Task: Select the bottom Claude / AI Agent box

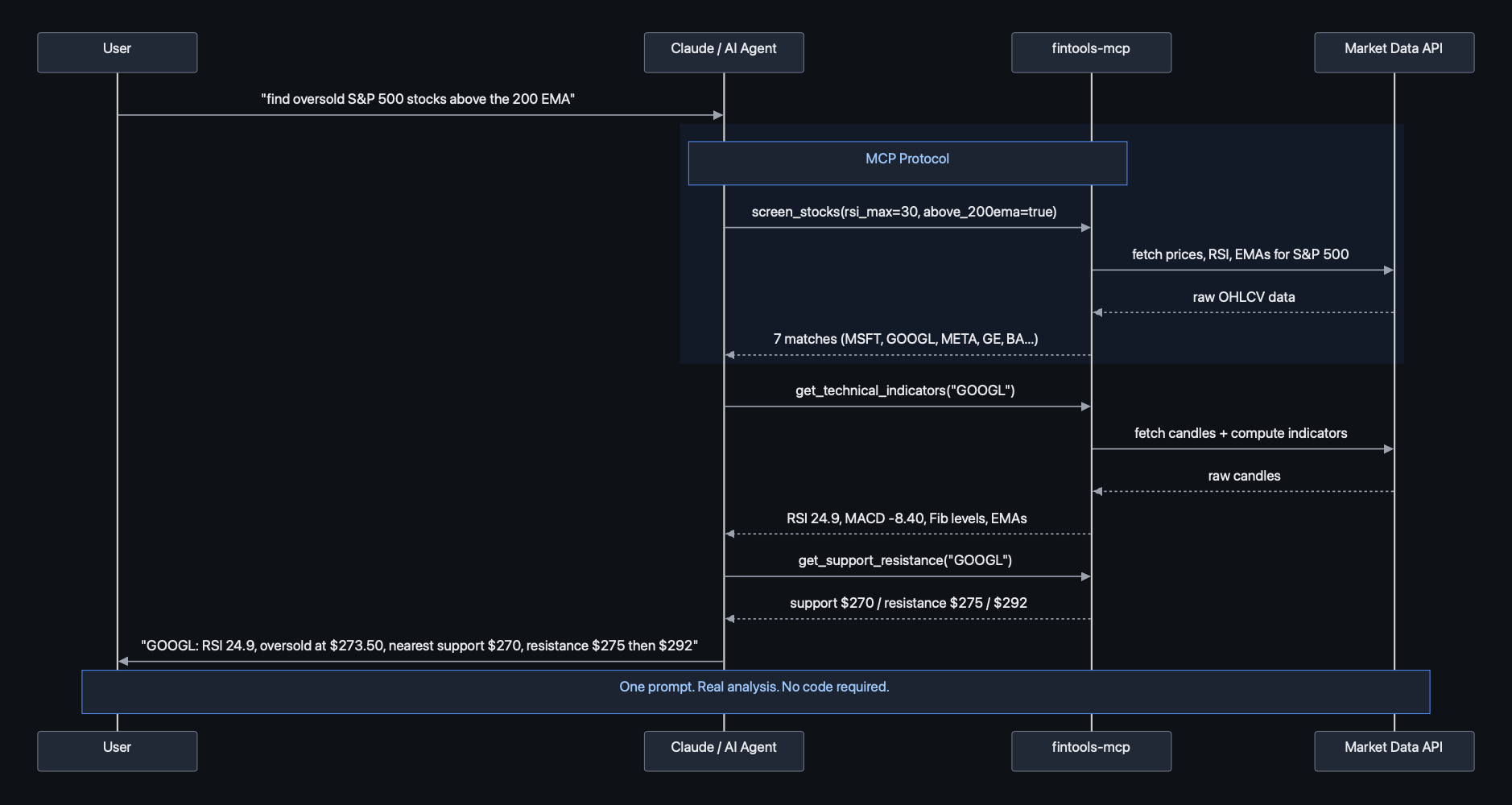Action: [x=723, y=750]
